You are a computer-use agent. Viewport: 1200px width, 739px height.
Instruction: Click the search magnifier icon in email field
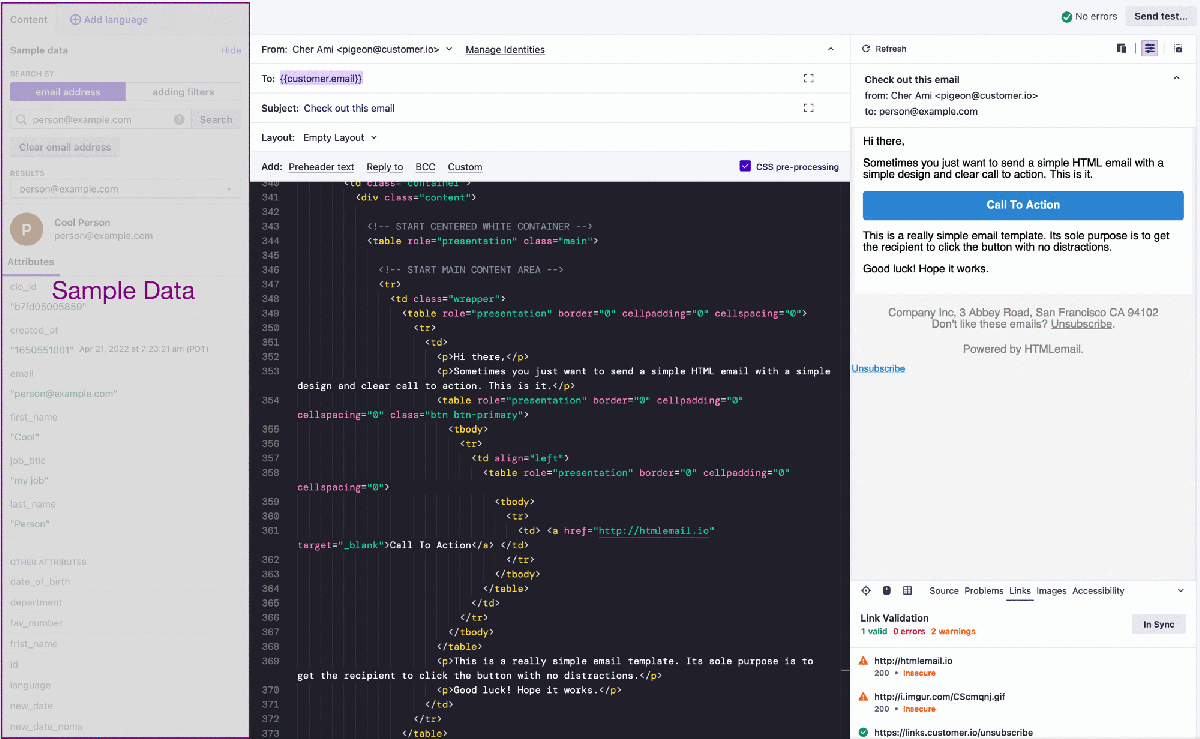click(x=21, y=119)
